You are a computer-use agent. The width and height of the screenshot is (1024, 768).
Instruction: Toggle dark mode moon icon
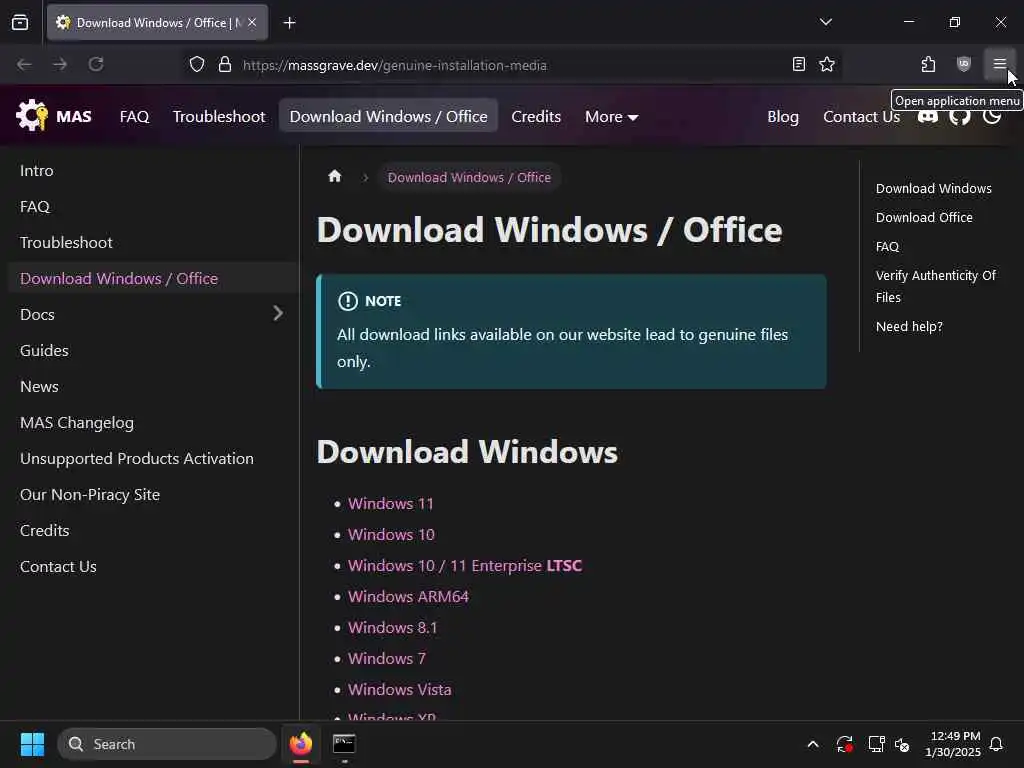pyautogui.click(x=991, y=116)
